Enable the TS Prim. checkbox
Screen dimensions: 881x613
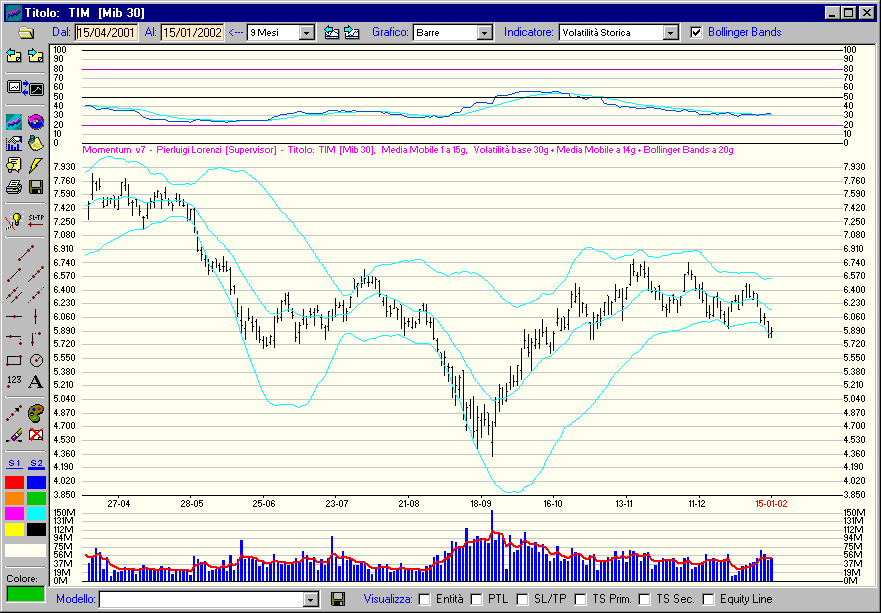pos(580,600)
